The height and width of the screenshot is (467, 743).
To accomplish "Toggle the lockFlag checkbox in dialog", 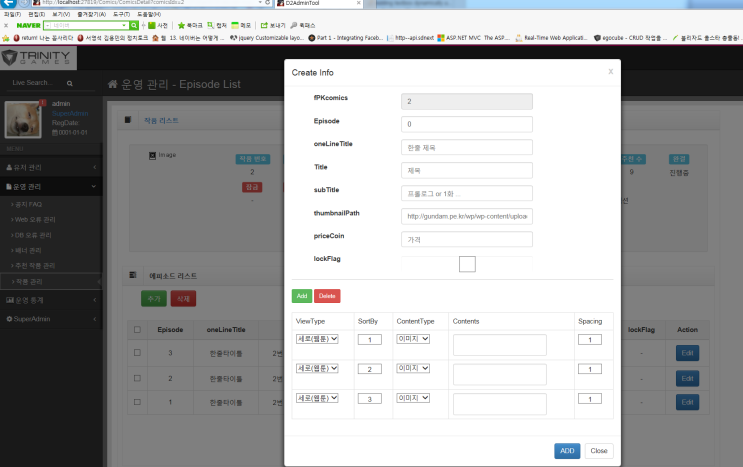I will (467, 264).
